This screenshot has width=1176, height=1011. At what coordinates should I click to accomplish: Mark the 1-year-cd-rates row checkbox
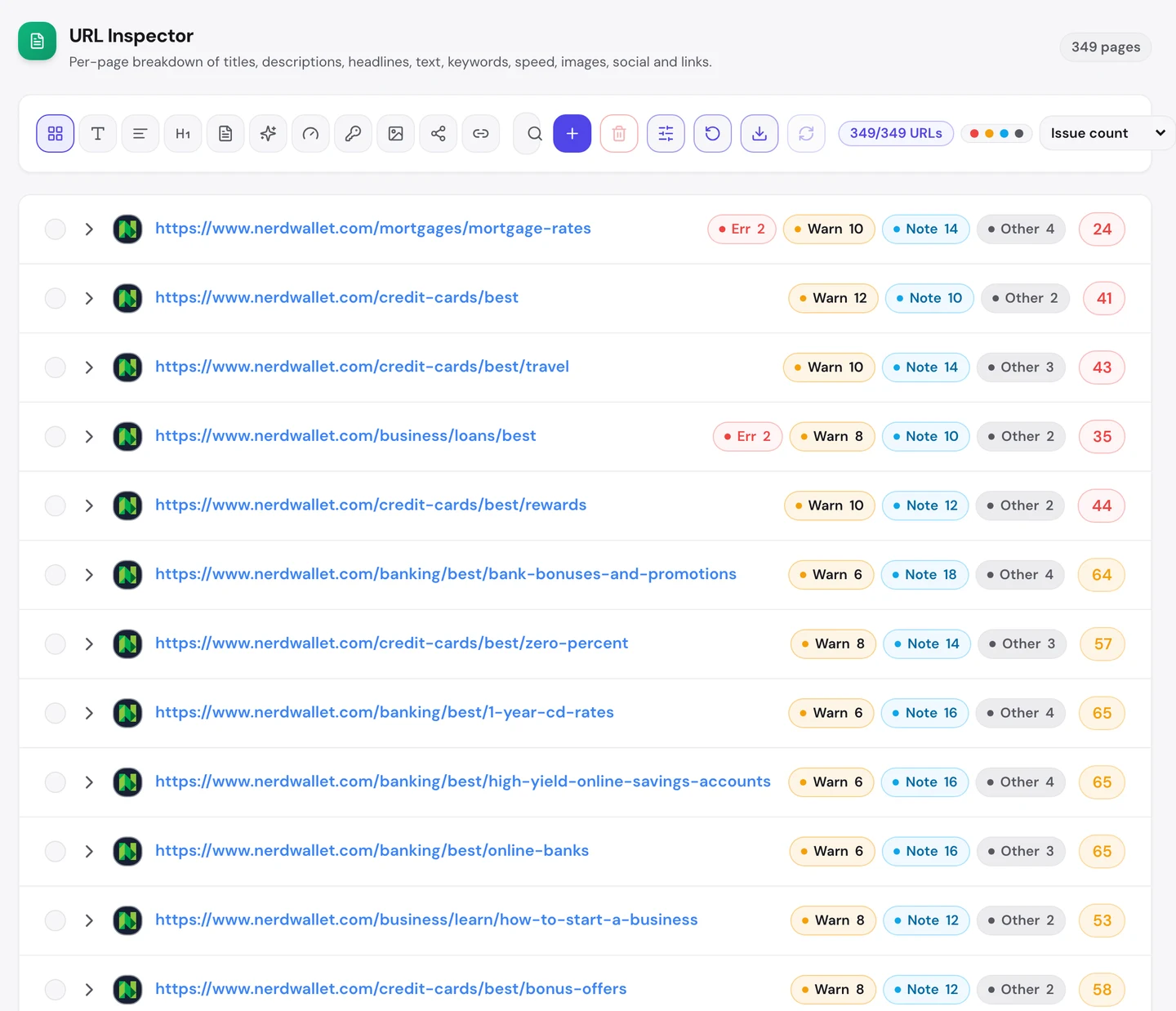pos(56,713)
